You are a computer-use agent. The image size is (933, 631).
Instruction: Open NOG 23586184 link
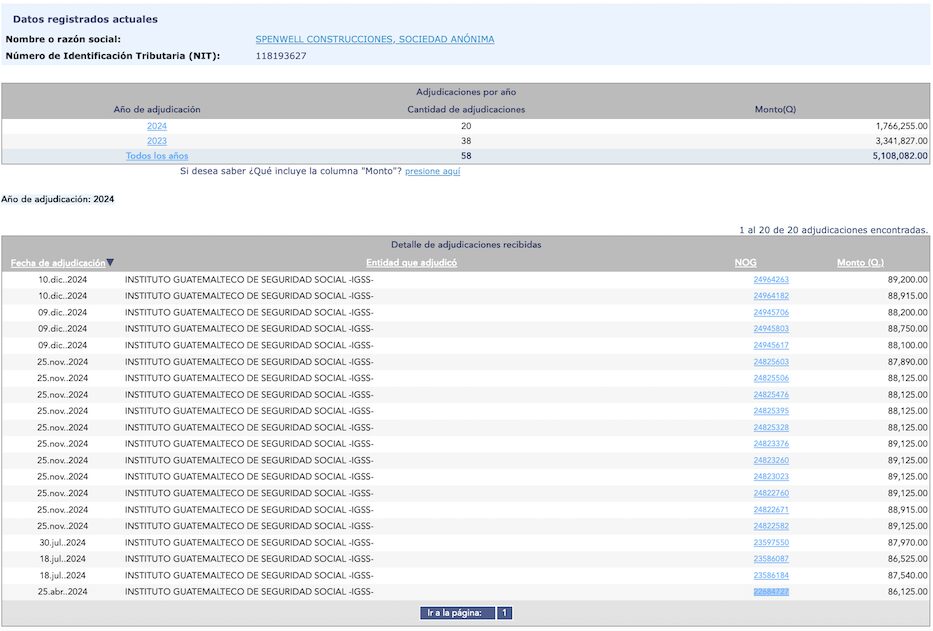point(771,576)
